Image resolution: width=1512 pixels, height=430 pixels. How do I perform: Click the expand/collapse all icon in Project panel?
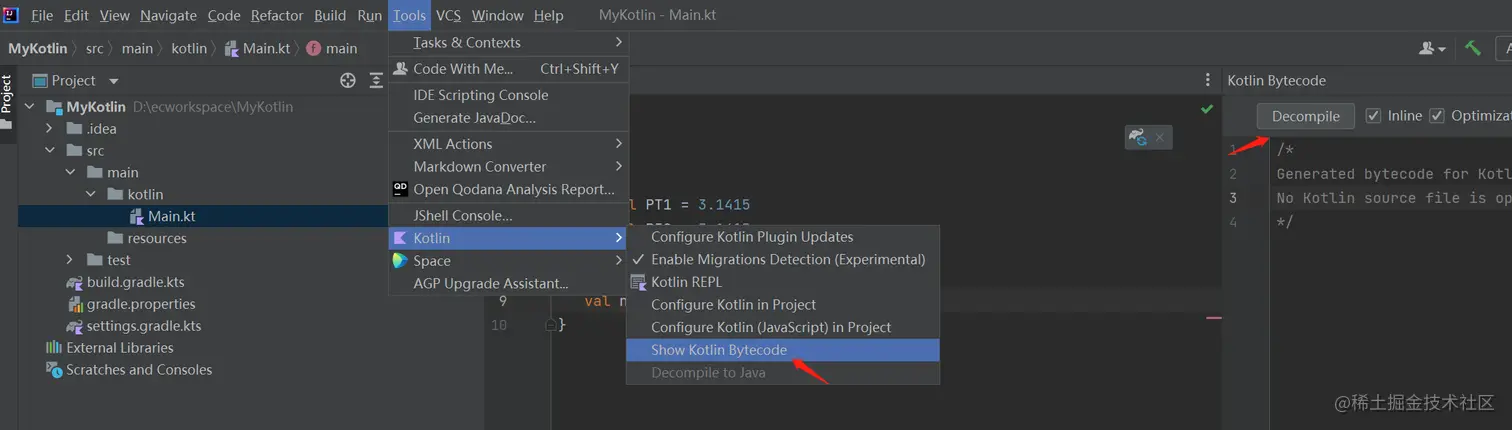pos(376,81)
